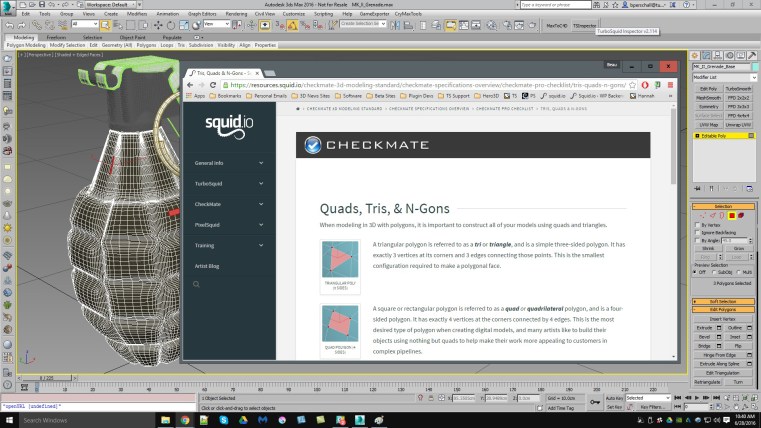The image size is (761, 428).
Task: Click the Redo arrow in main toolbar
Action: coord(21,25)
